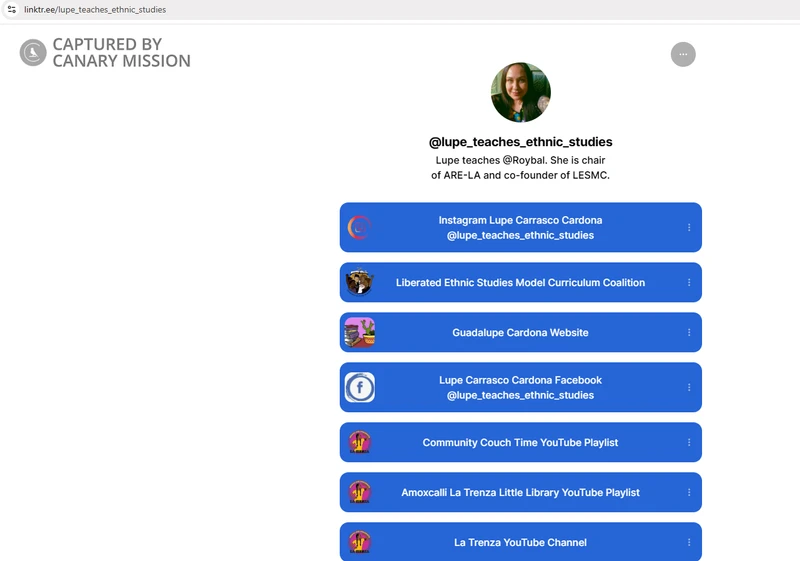Open three-dot menu on Facebook link
Viewport: 800px width, 561px height.
tap(689, 388)
